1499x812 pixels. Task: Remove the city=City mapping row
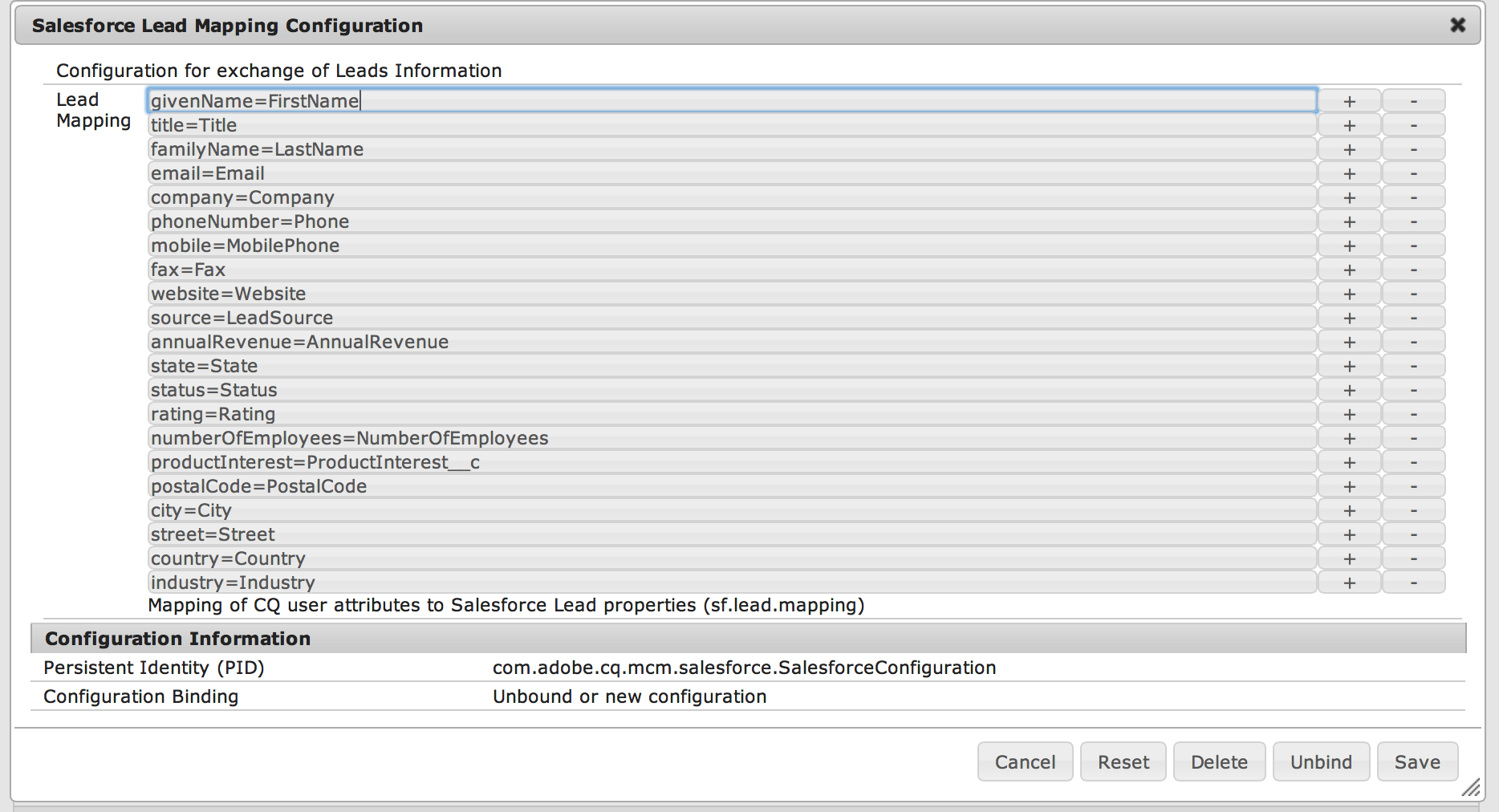[x=1414, y=510]
